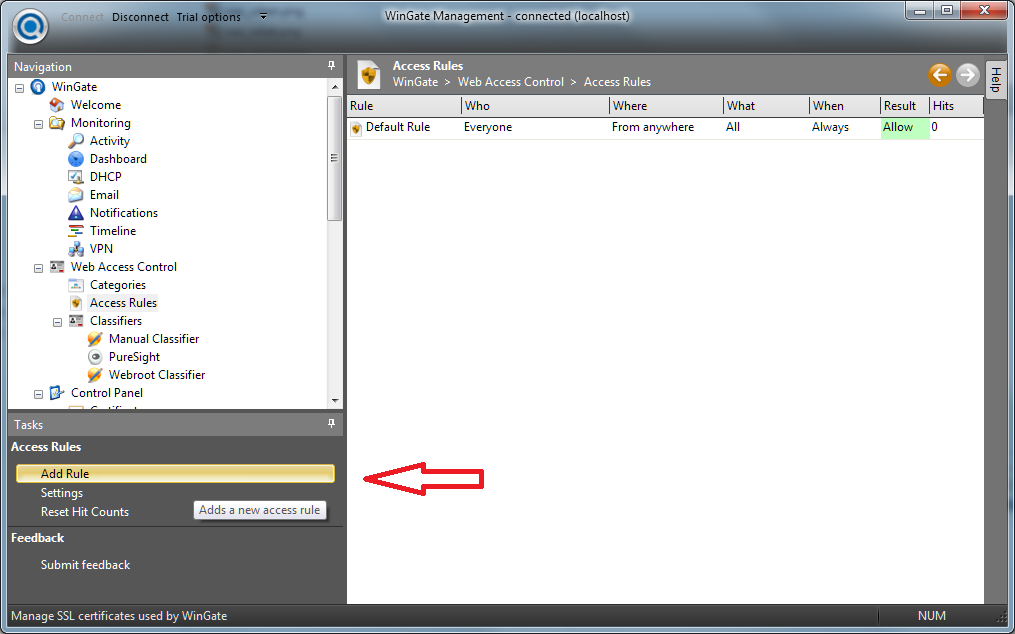Sort by the Rule column header
Screen dimensions: 1015x634
pos(405,106)
